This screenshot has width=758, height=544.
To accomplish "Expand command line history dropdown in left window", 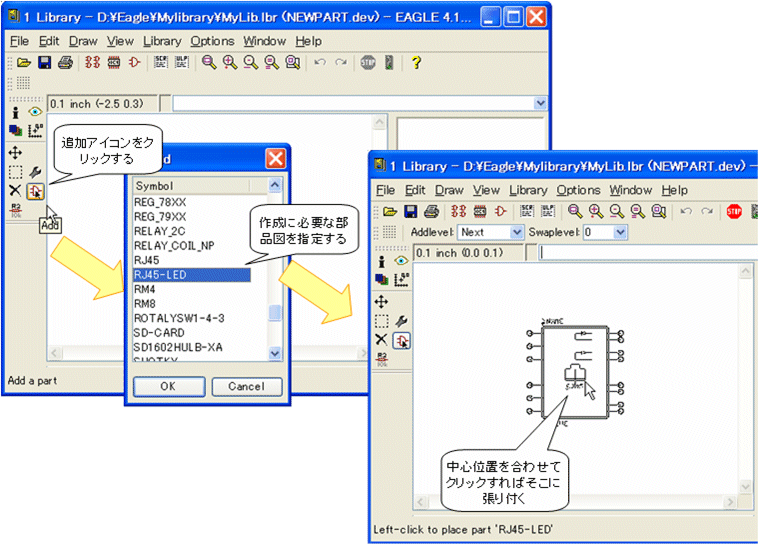I will 540,103.
